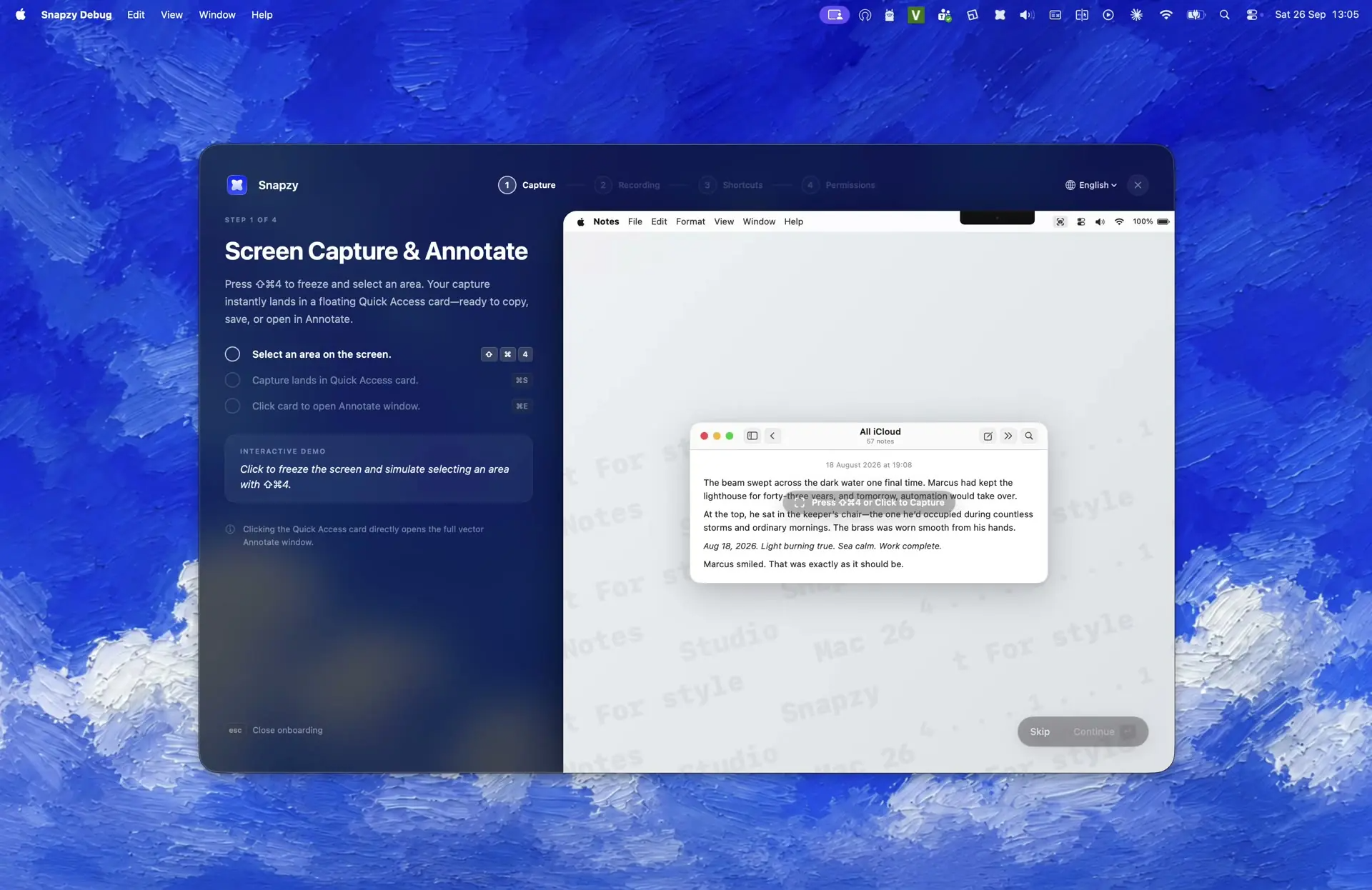Click the green V app icon in the menu bar
The height and width of the screenshot is (890, 1372).
pyautogui.click(x=916, y=15)
